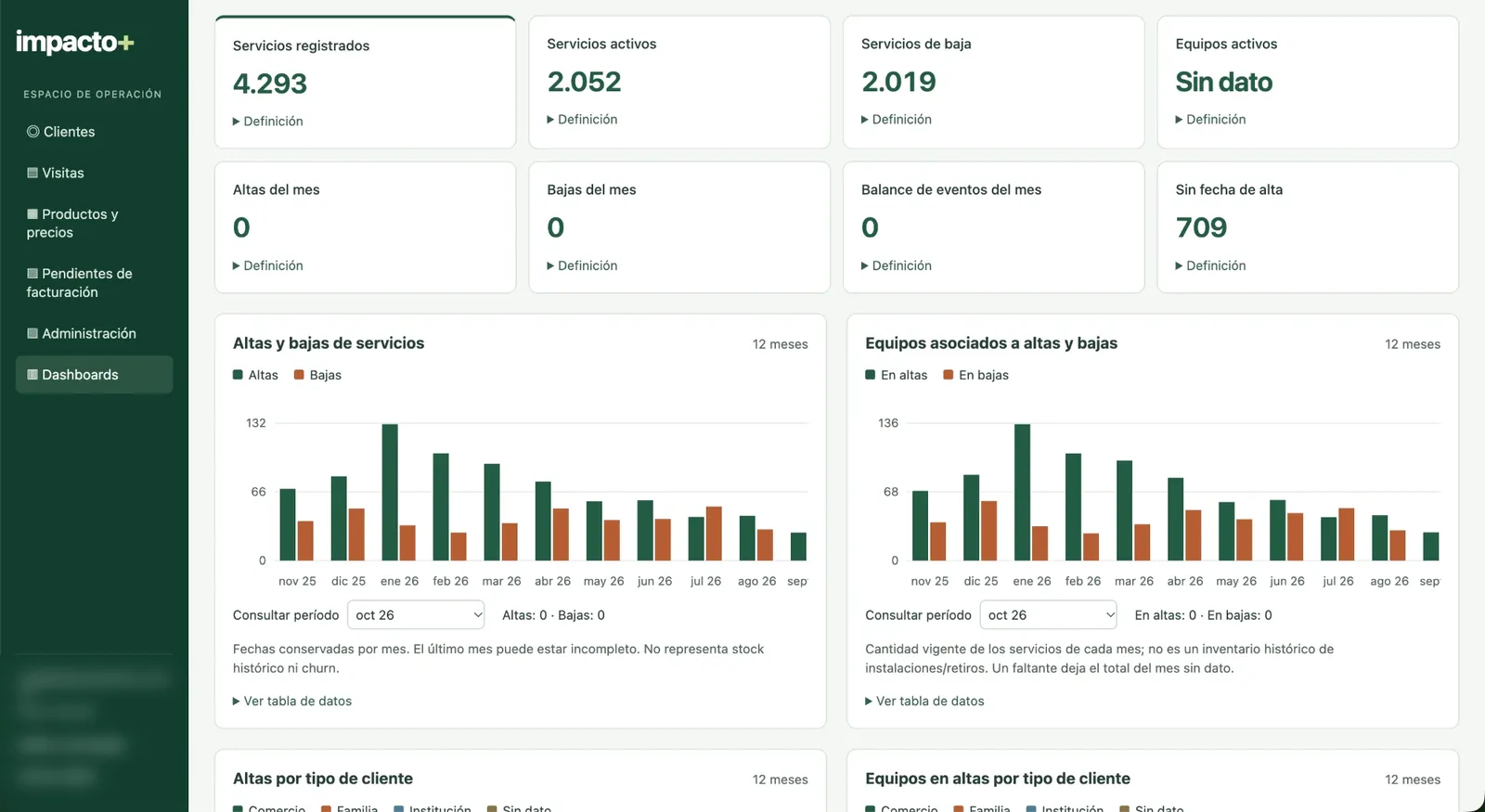Click 12 meses label in Equipos asociados chart
Screen dimensions: 1485x812
[1413, 344]
